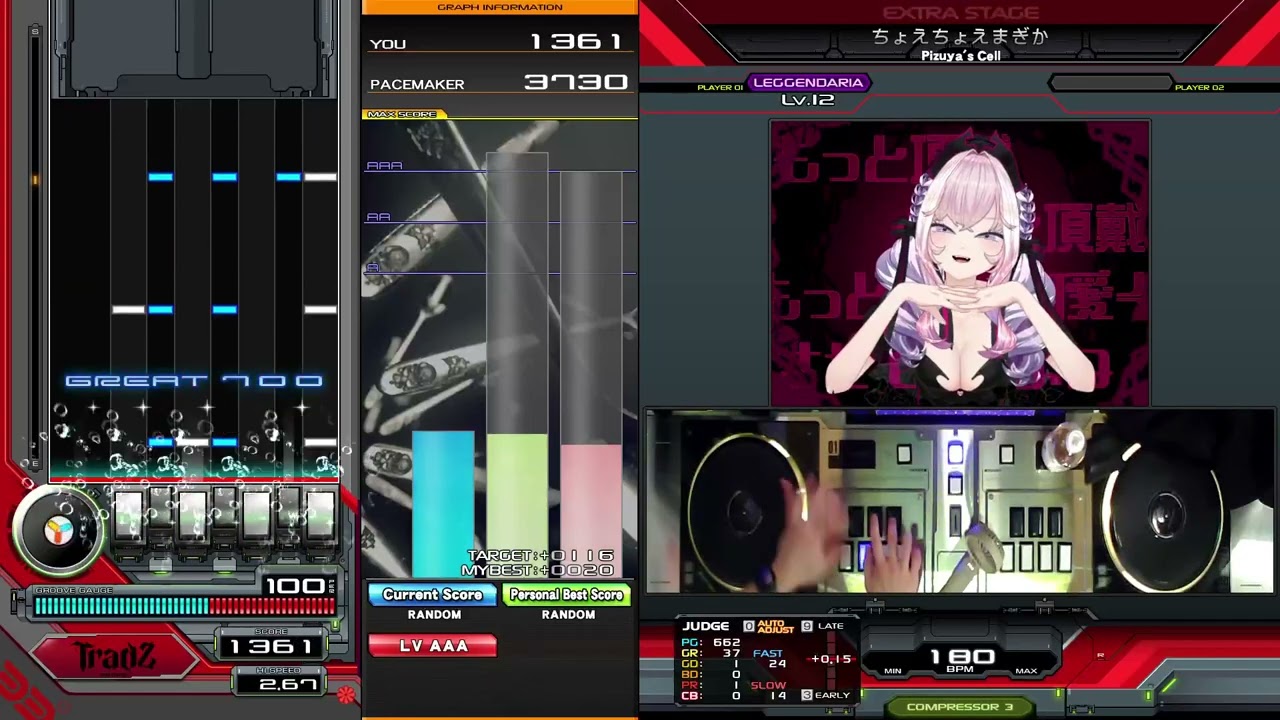Click the LEGGENDARIA difficulty badge
Viewport: 1280px width, 720px height.
pyautogui.click(x=808, y=83)
